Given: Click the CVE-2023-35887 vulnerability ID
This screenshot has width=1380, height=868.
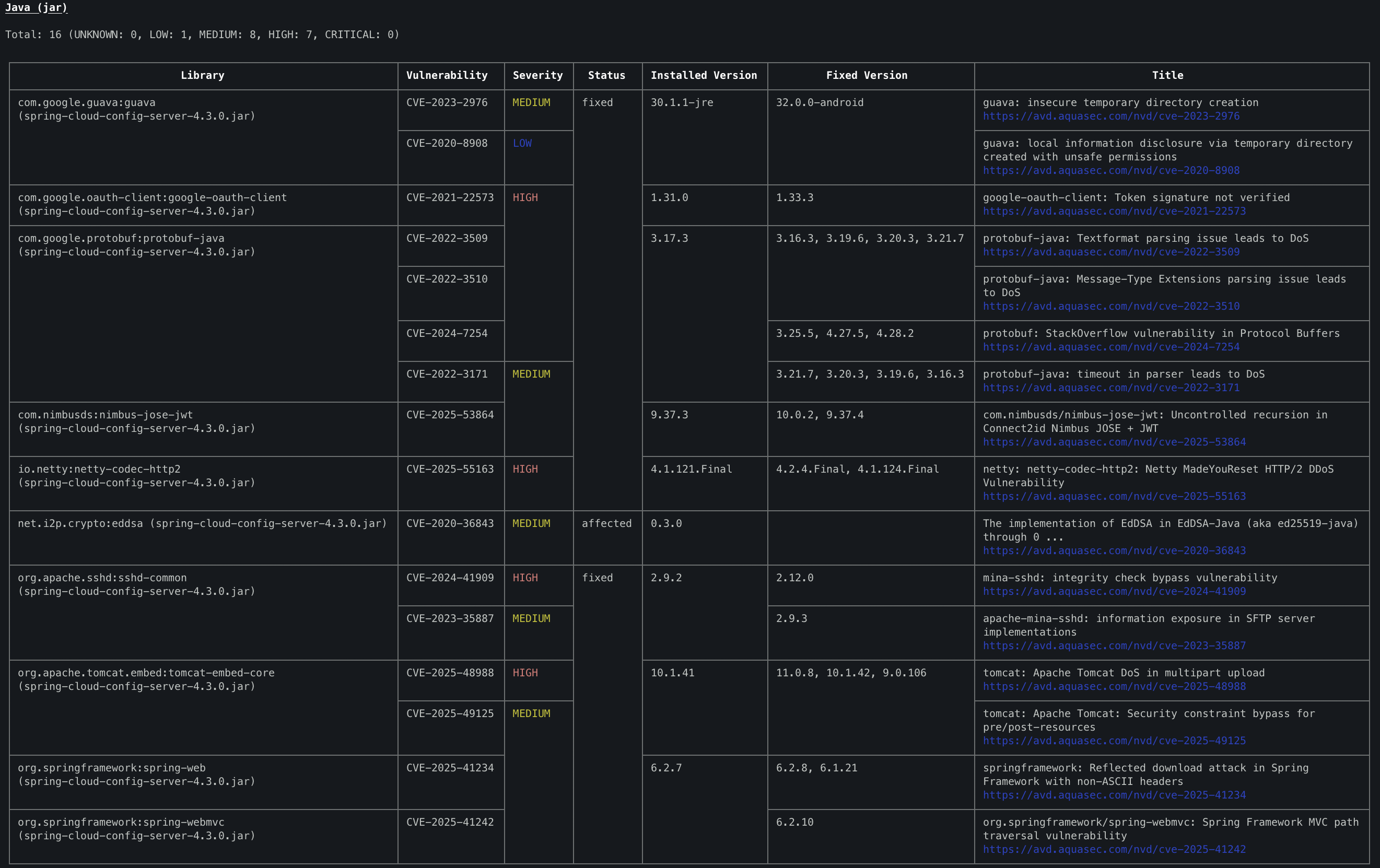Looking at the screenshot, I should coord(450,619).
